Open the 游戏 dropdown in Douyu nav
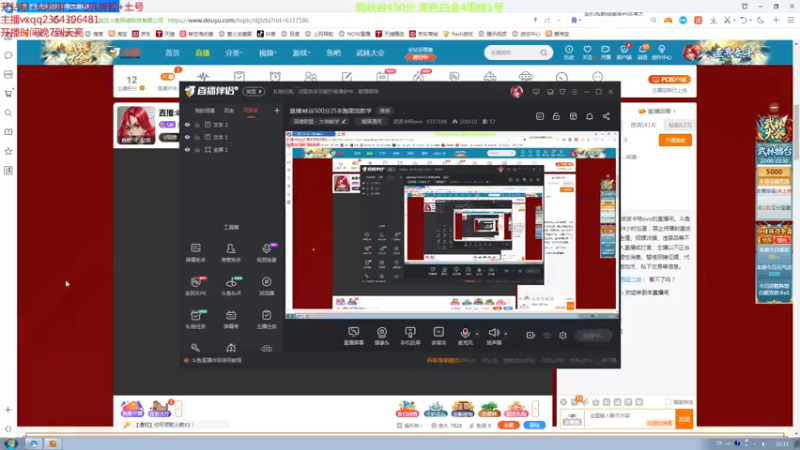Image resolution: width=800 pixels, height=450 pixels. click(301, 53)
